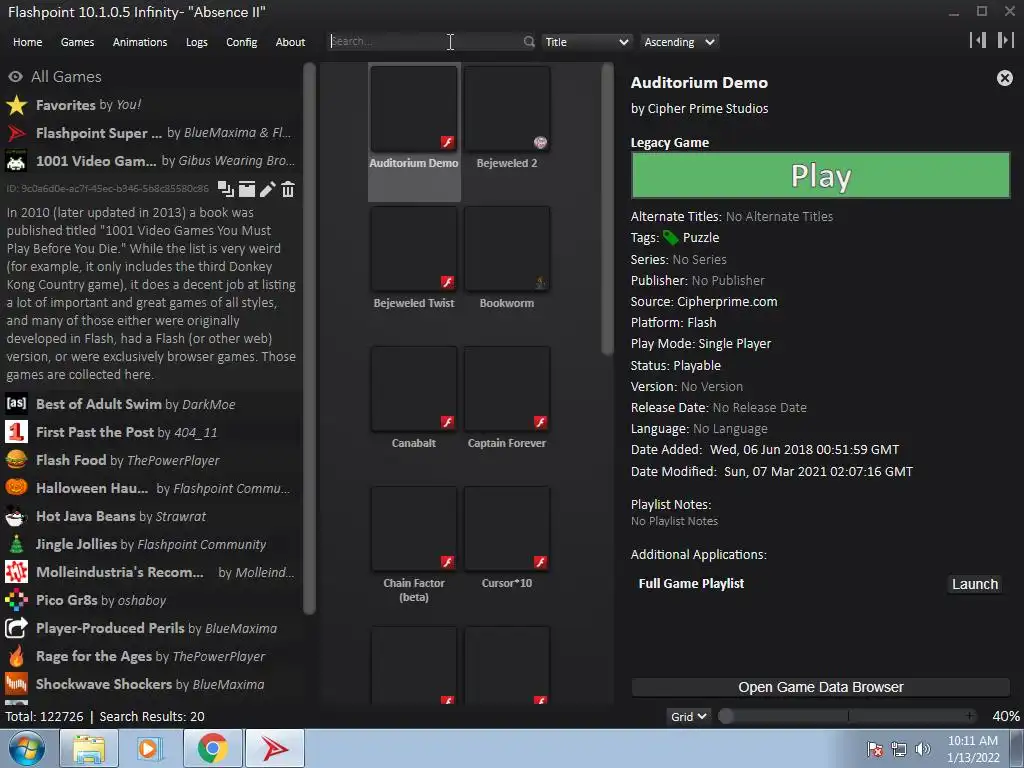Click the Action Center flag tray icon
This screenshot has width=1024, height=768.
[874, 749]
